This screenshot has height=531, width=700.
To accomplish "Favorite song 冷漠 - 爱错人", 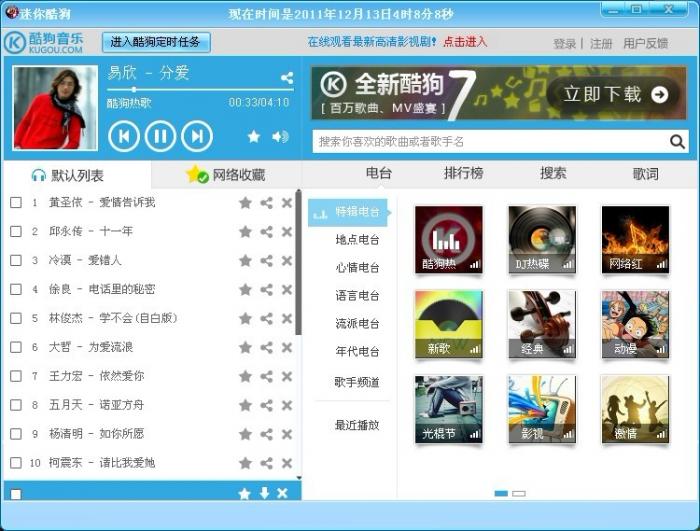I will pos(245,261).
